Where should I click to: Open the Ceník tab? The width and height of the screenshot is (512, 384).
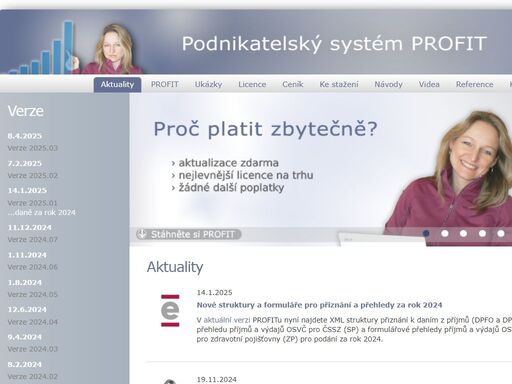[293, 85]
